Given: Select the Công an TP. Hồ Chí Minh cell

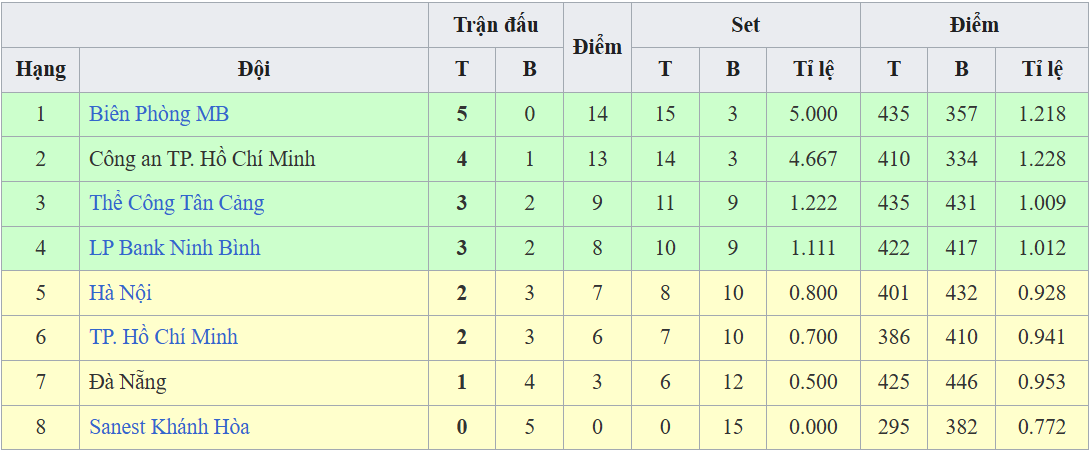Looking at the screenshot, I should [x=202, y=159].
